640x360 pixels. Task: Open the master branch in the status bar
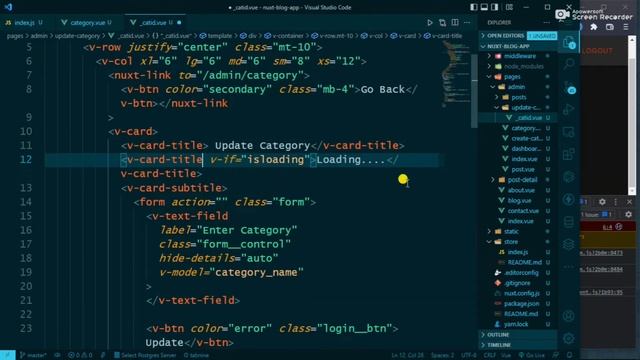[33, 355]
